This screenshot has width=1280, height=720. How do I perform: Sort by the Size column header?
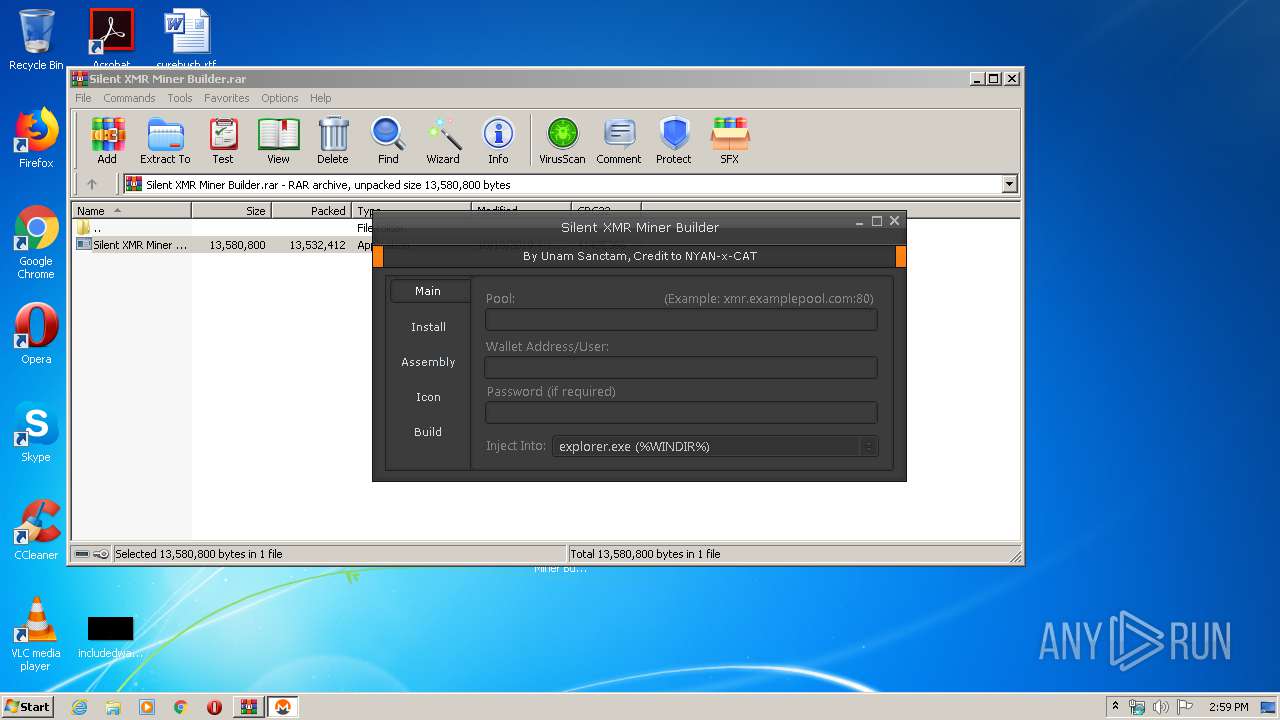[231, 211]
